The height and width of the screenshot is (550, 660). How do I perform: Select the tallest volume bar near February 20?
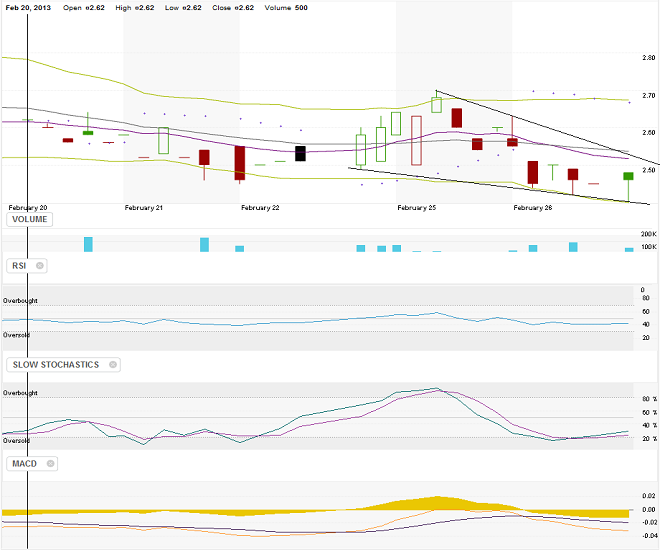88,244
